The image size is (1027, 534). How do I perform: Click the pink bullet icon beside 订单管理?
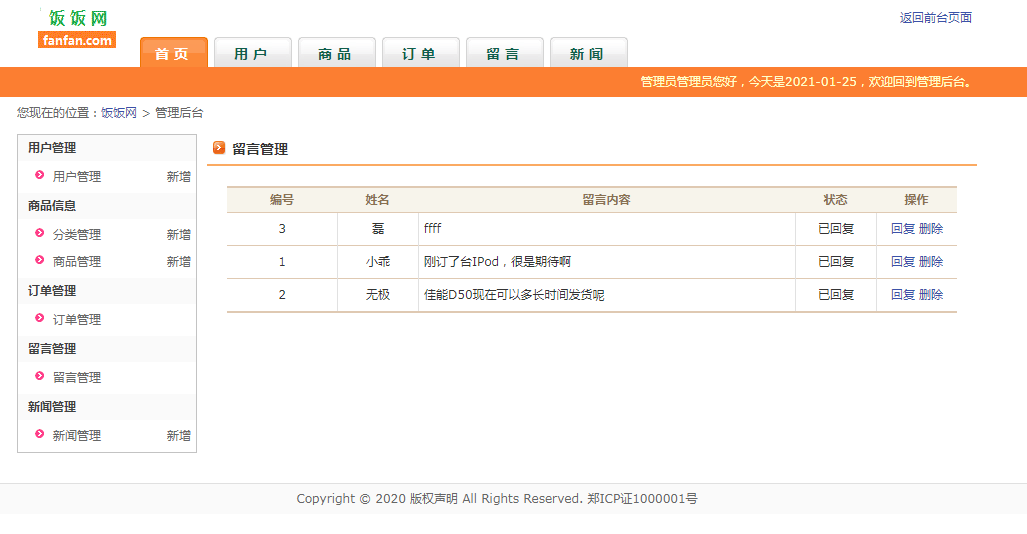(39, 318)
